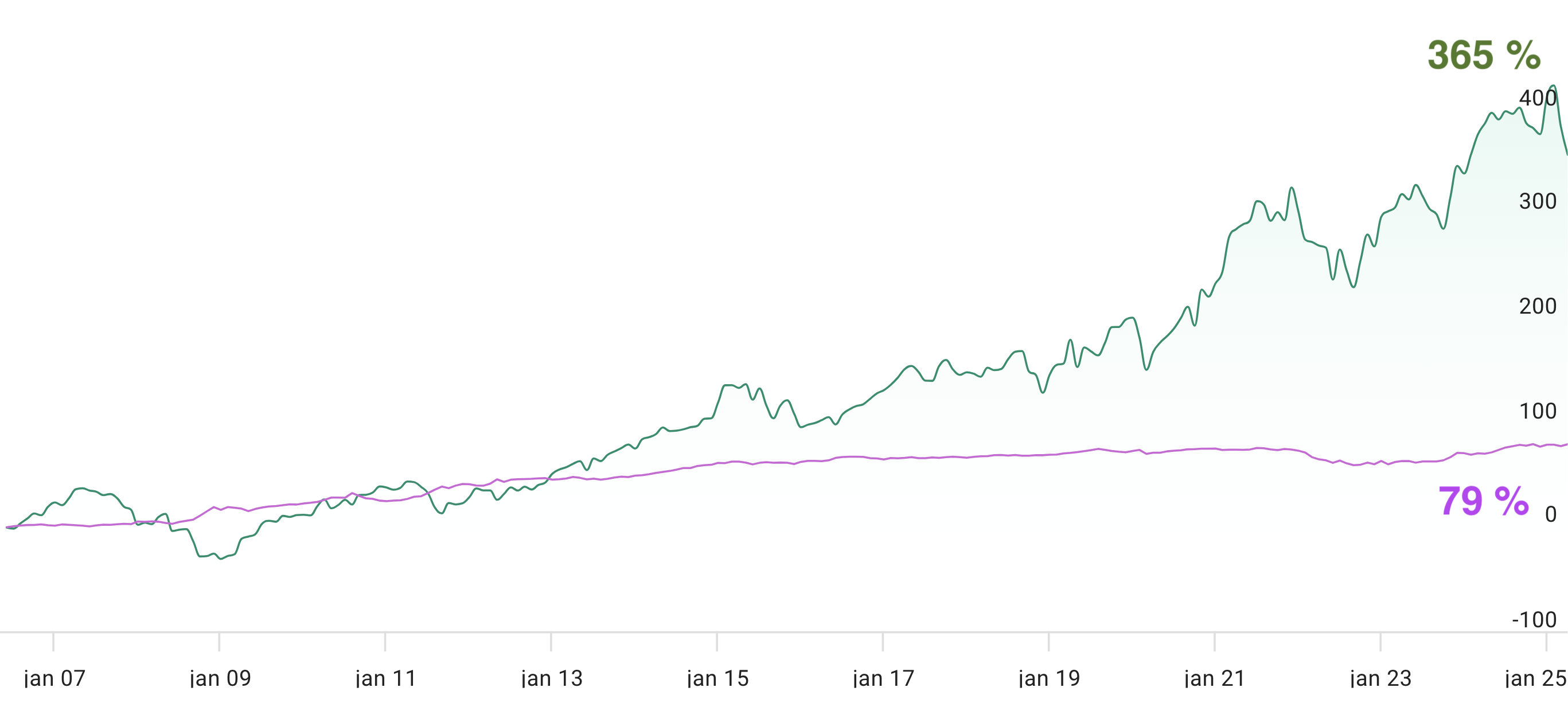Viewport: 1568px width, 703px height.
Task: Click the purple 79 % value label
Action: click(x=1483, y=502)
